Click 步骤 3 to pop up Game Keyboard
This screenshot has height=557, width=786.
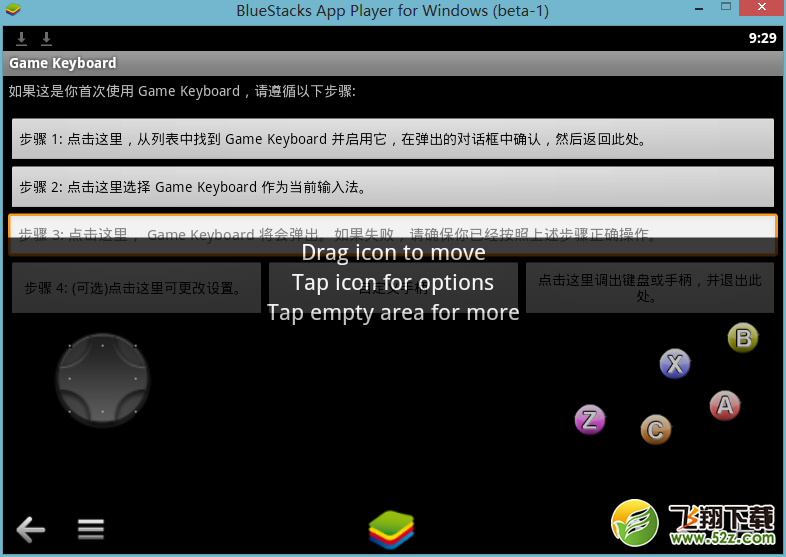(393, 235)
